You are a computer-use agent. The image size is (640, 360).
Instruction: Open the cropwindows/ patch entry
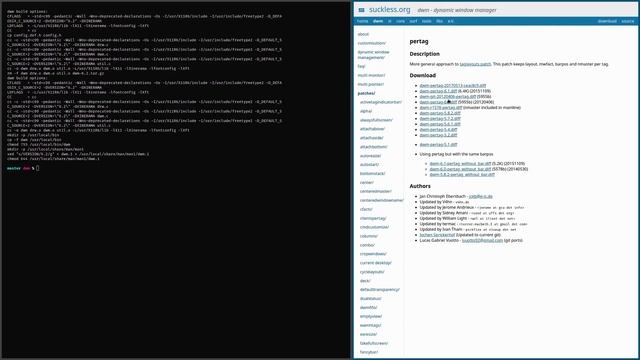[373, 254]
